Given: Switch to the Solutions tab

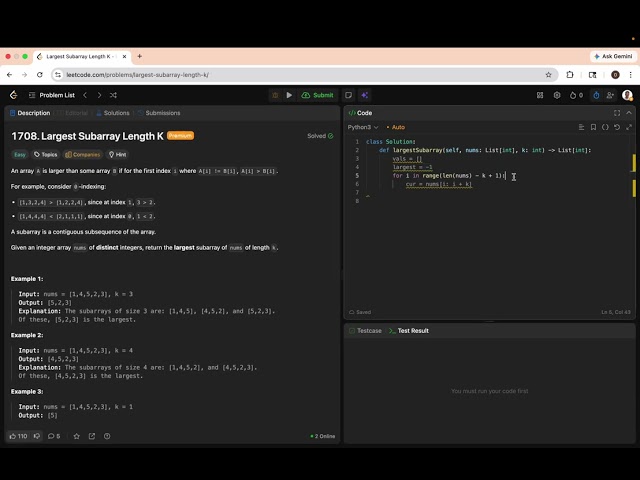Looking at the screenshot, I should (x=113, y=113).
